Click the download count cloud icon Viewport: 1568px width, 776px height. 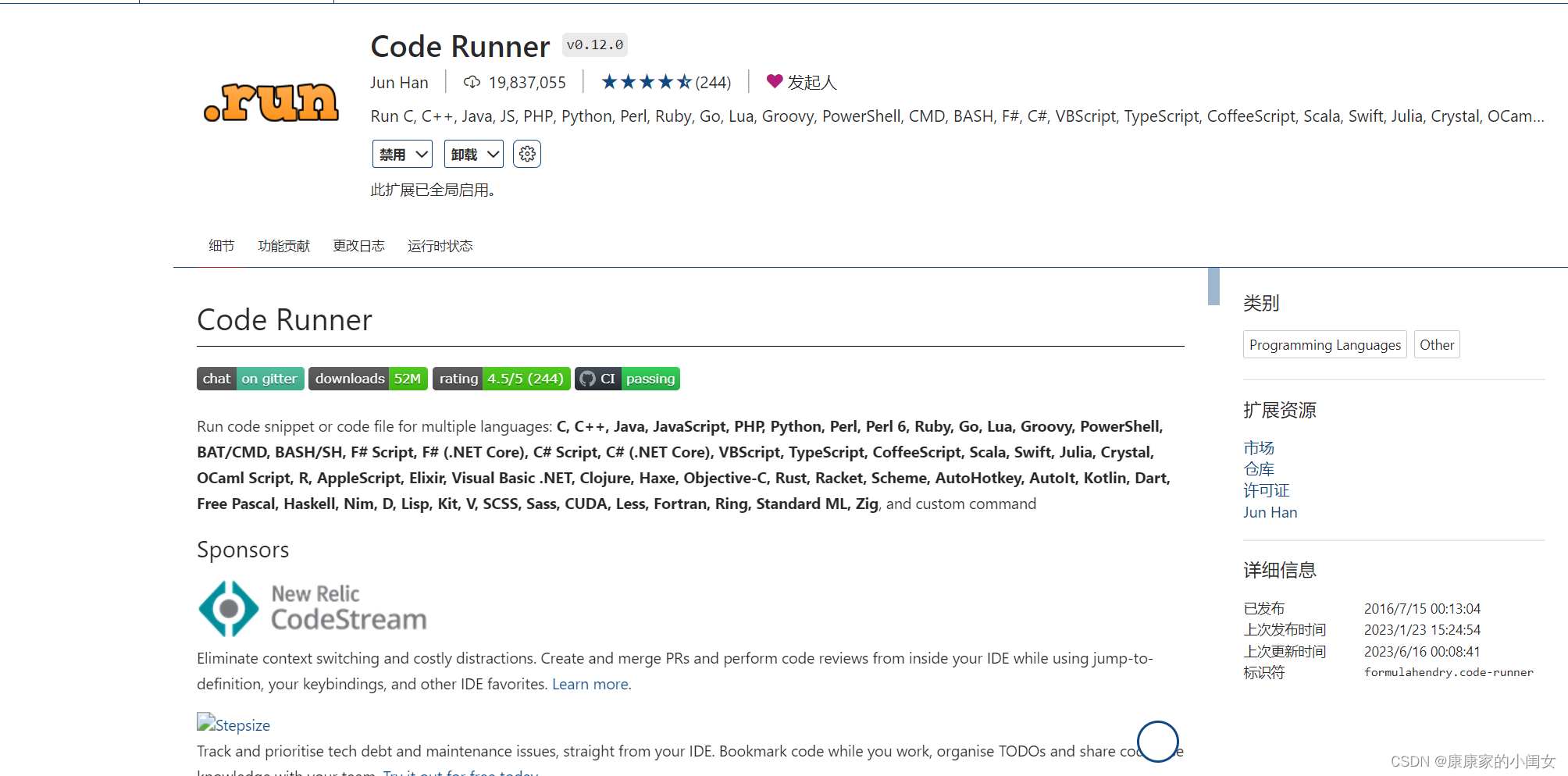[x=472, y=82]
